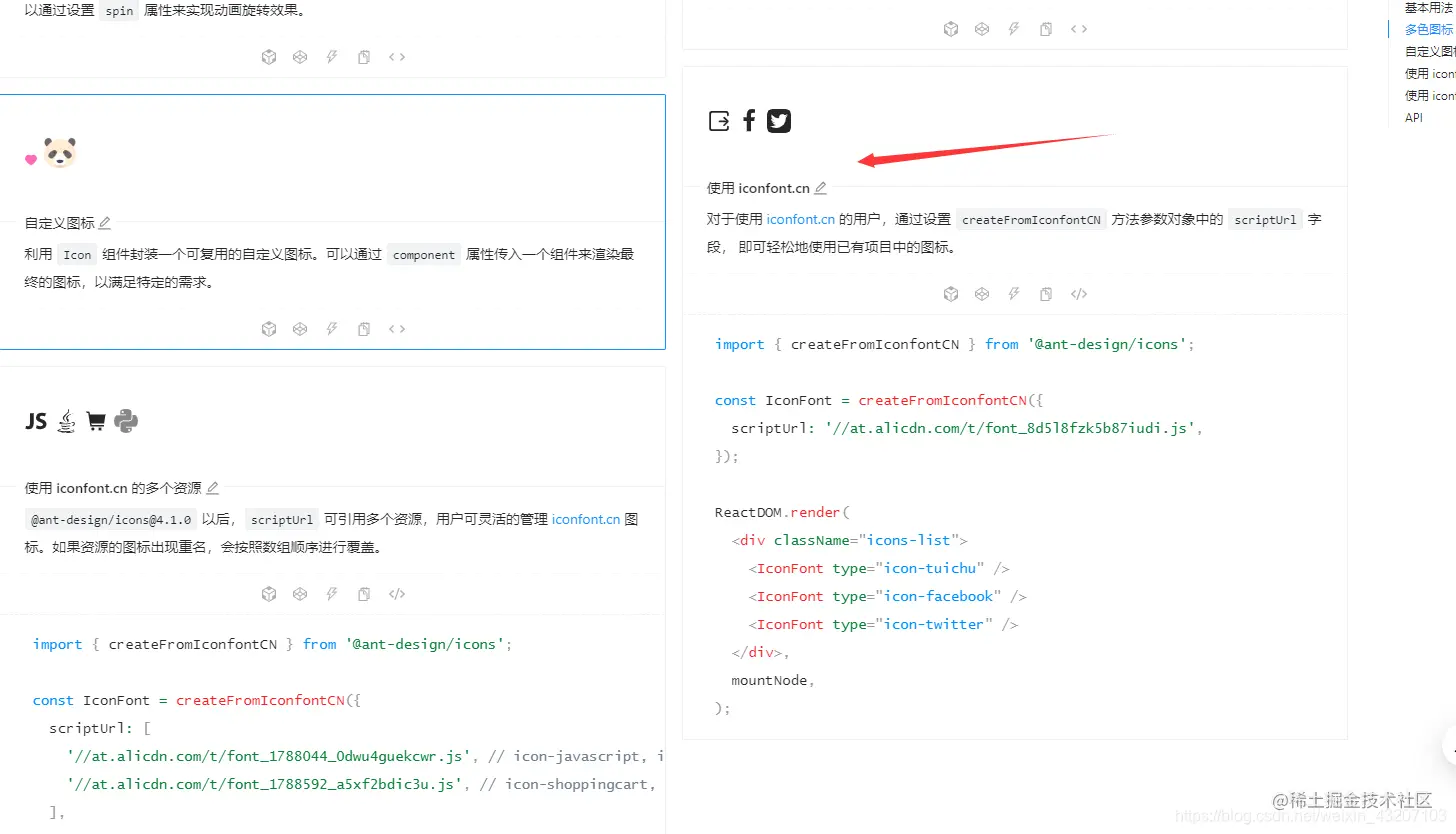Copy code in the spin demo card

point(364,57)
